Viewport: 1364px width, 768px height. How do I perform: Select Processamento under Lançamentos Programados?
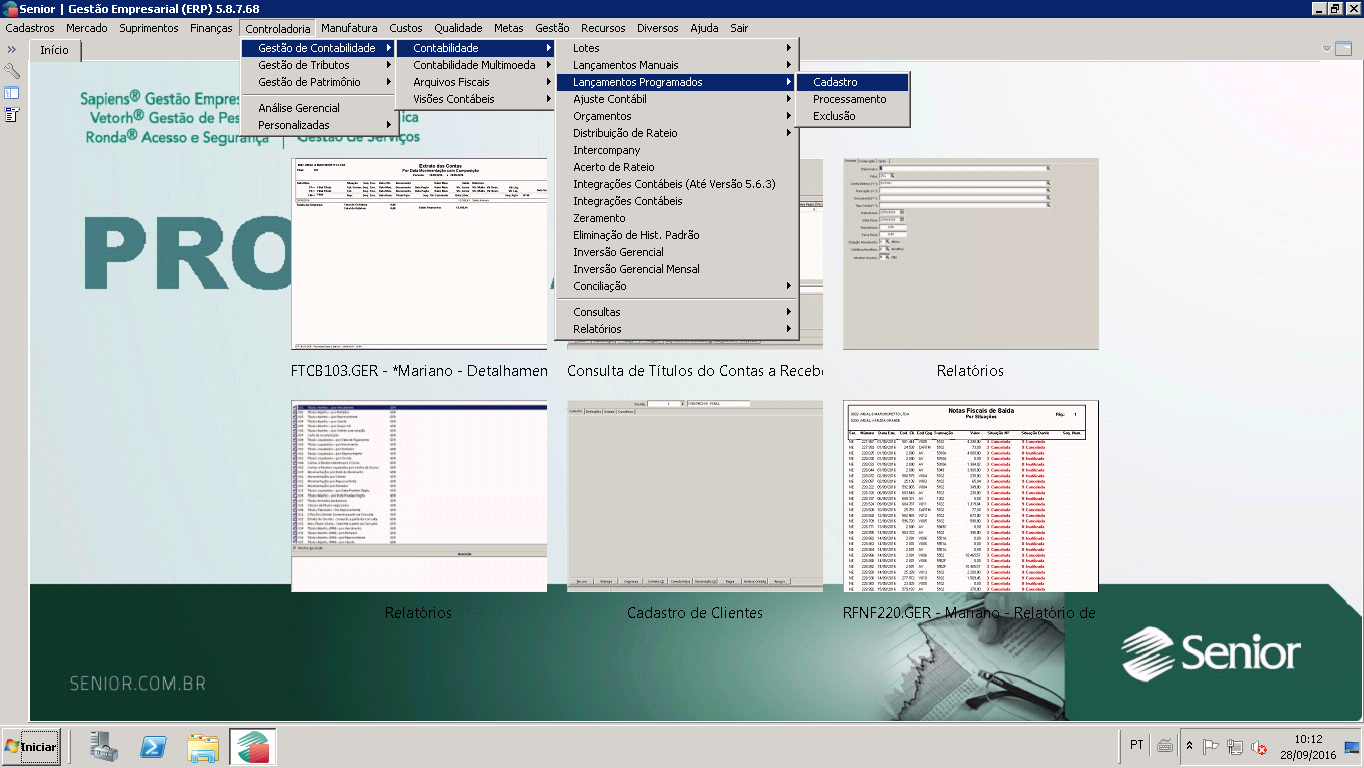tap(853, 99)
